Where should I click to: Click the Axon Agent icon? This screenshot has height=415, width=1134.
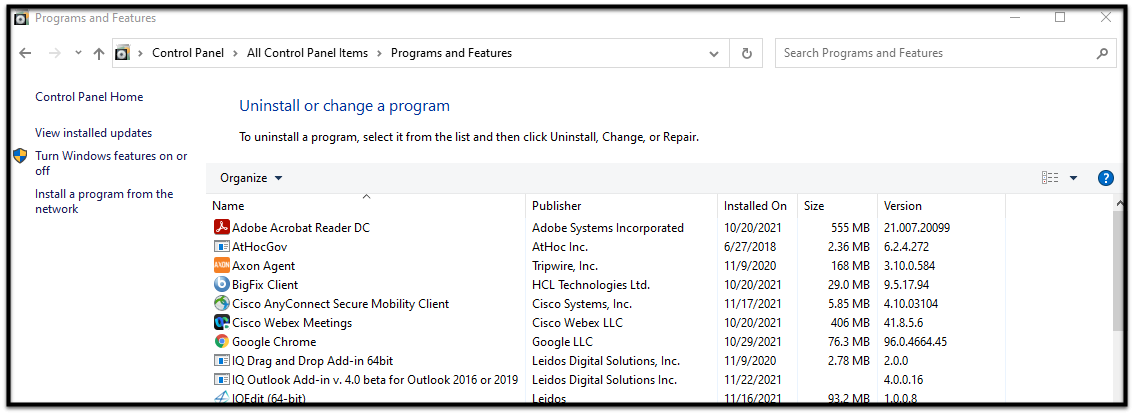[222, 265]
